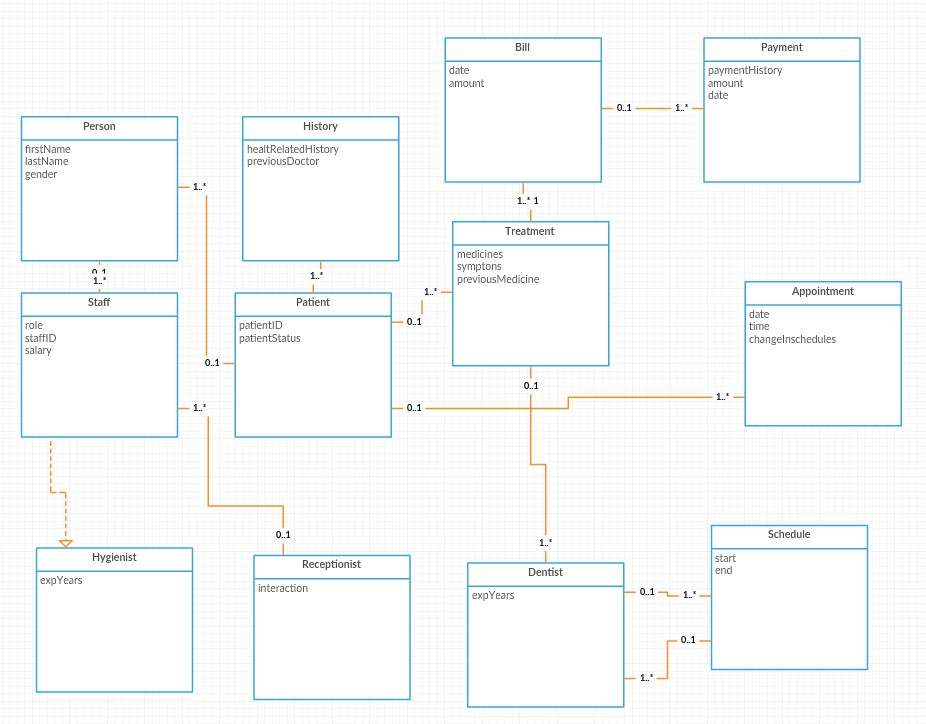Click the salary attribute in Staff
Image resolution: width=926 pixels, height=724 pixels.
[x=37, y=350]
